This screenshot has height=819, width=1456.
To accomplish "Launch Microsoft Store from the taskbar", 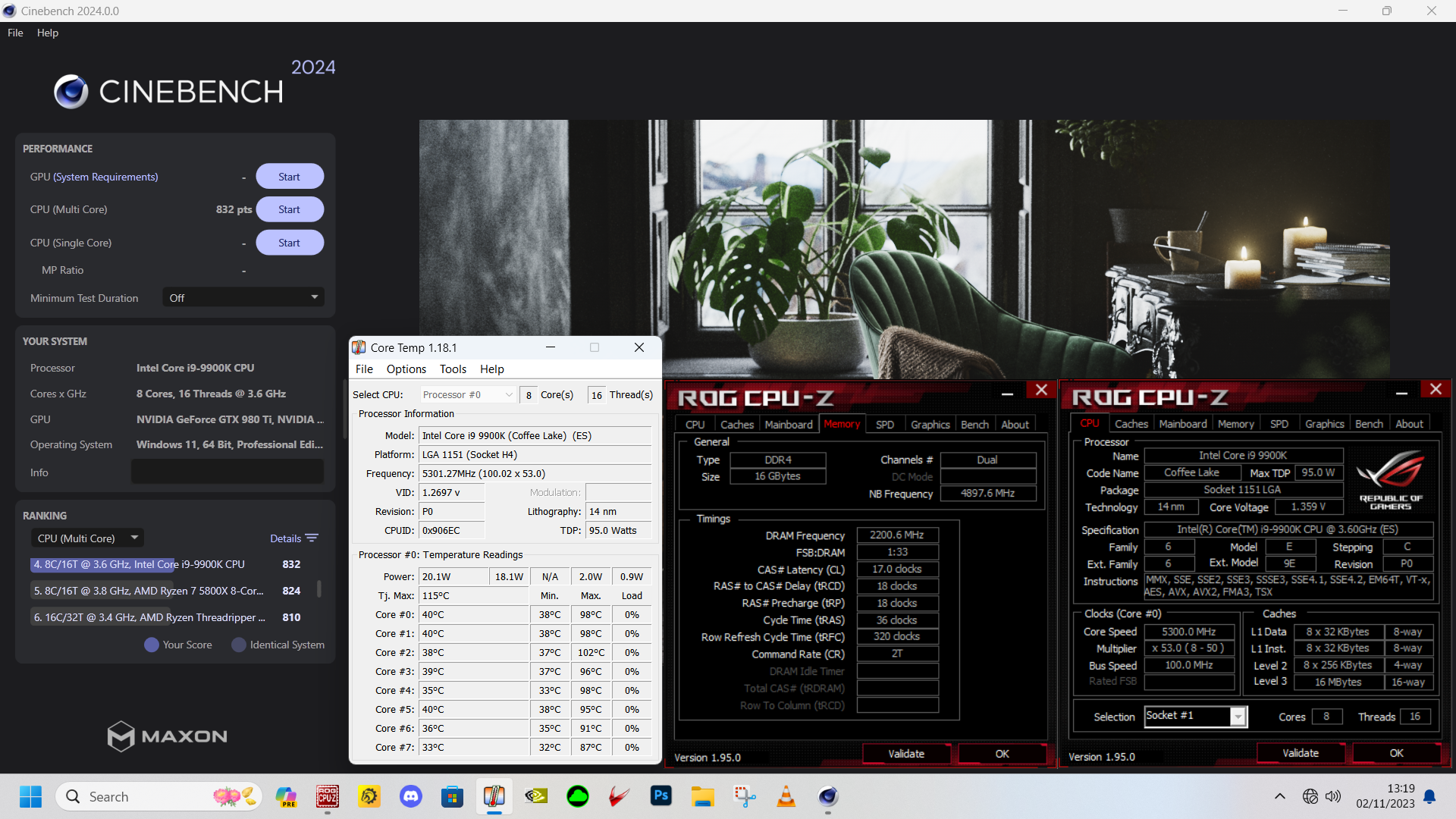I will pyautogui.click(x=453, y=796).
